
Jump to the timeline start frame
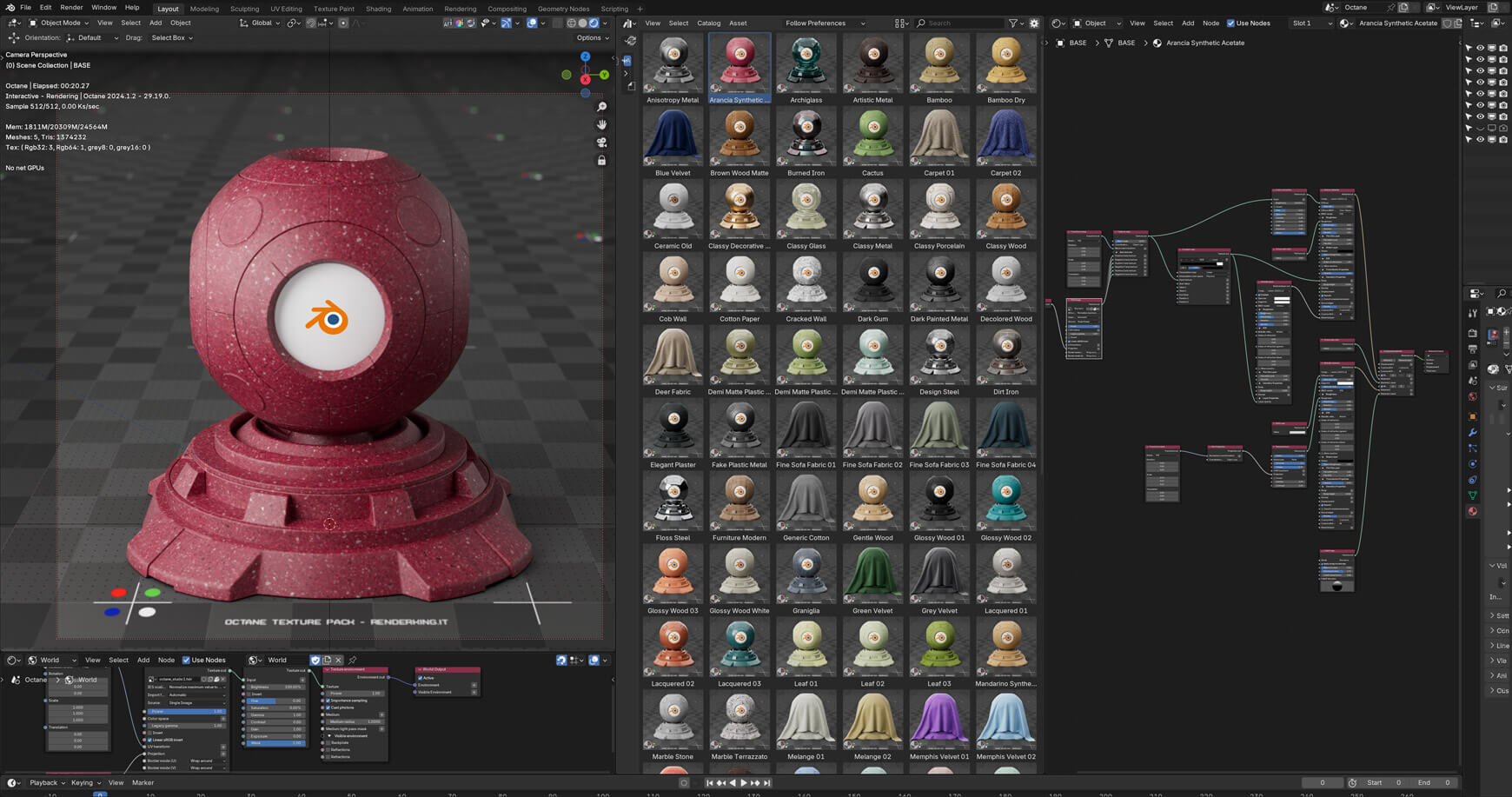coord(710,783)
